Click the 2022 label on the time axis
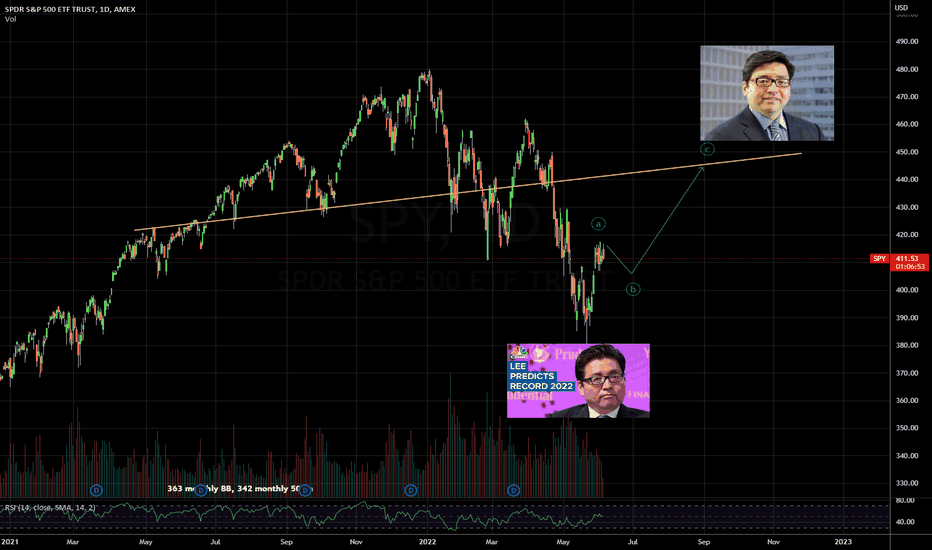Viewport: 932px width, 550px height. tap(427, 542)
